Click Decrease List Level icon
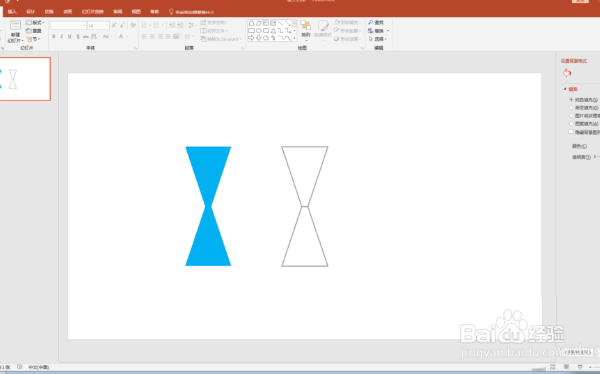Viewport: 600px width, 374px height. 172,25
